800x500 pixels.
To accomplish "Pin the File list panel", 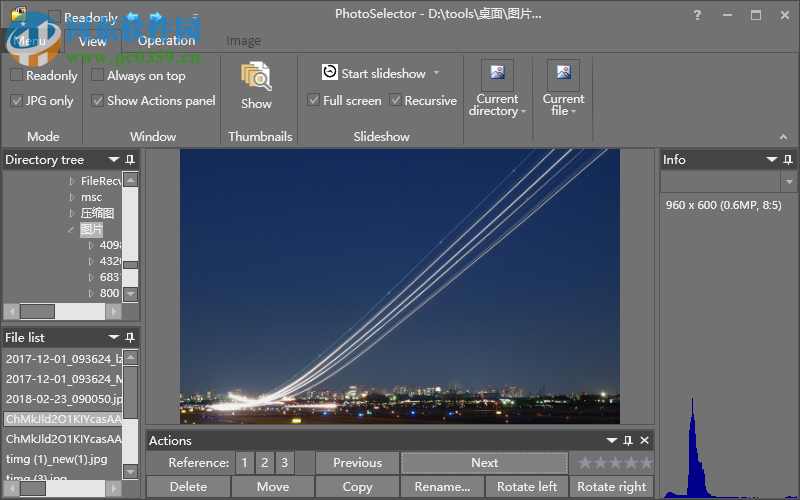I will [x=130, y=337].
